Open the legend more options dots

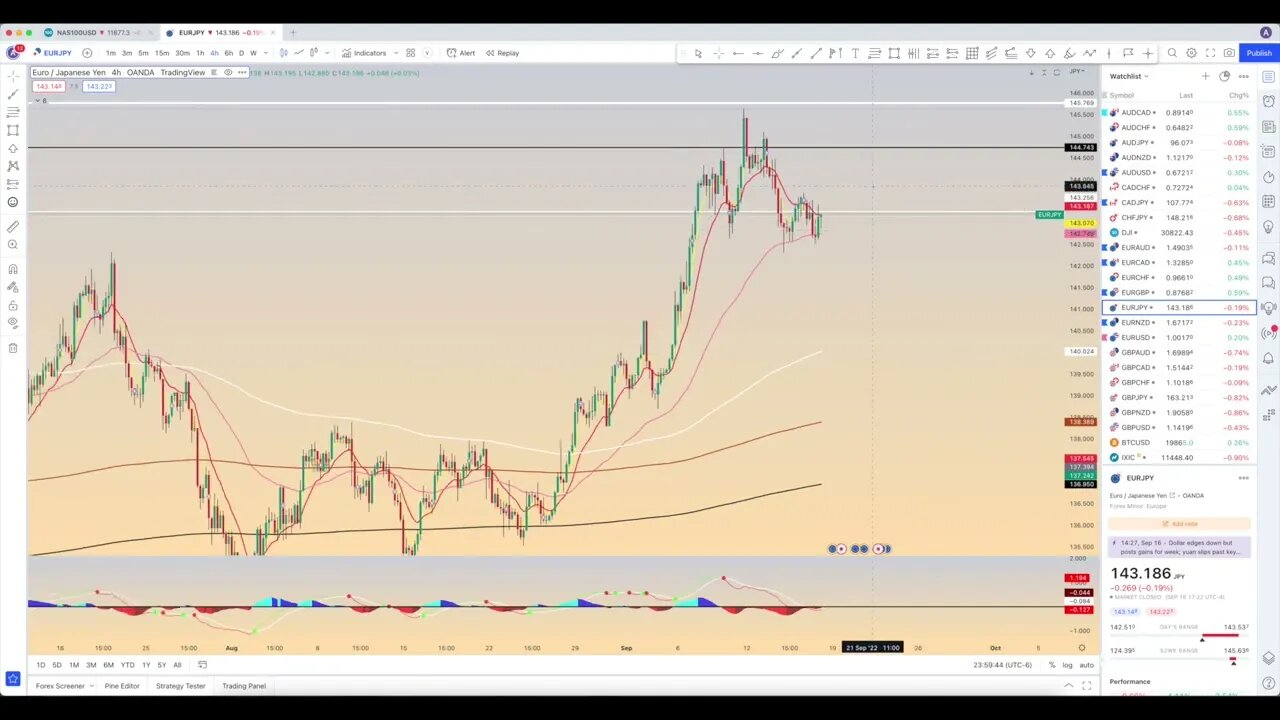[242, 72]
